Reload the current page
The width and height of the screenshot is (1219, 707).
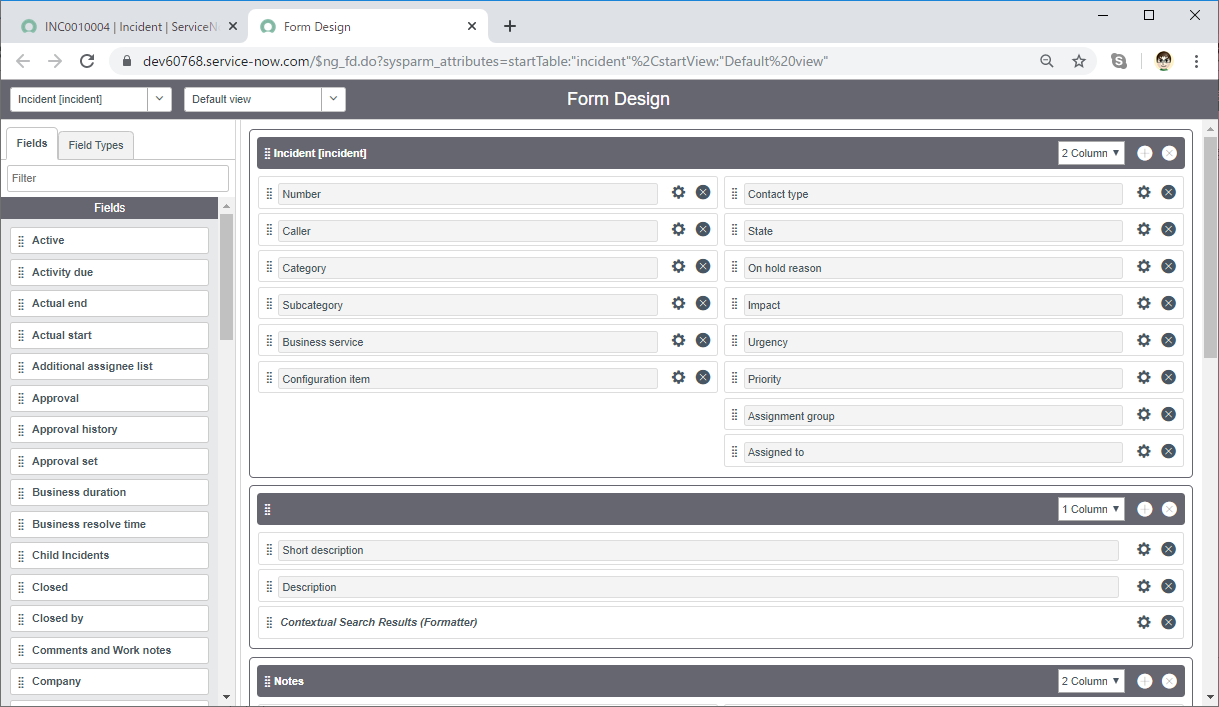(x=87, y=61)
